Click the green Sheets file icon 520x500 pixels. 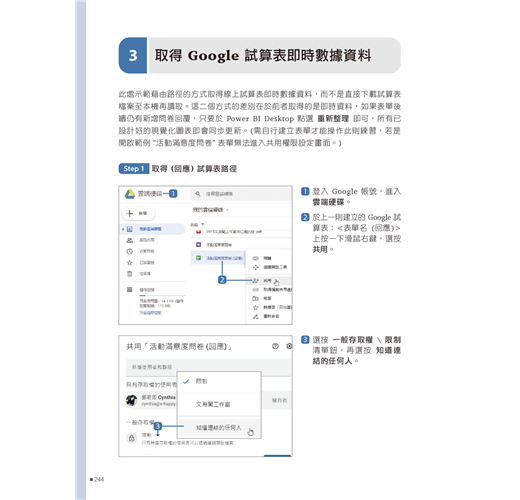pos(198,258)
